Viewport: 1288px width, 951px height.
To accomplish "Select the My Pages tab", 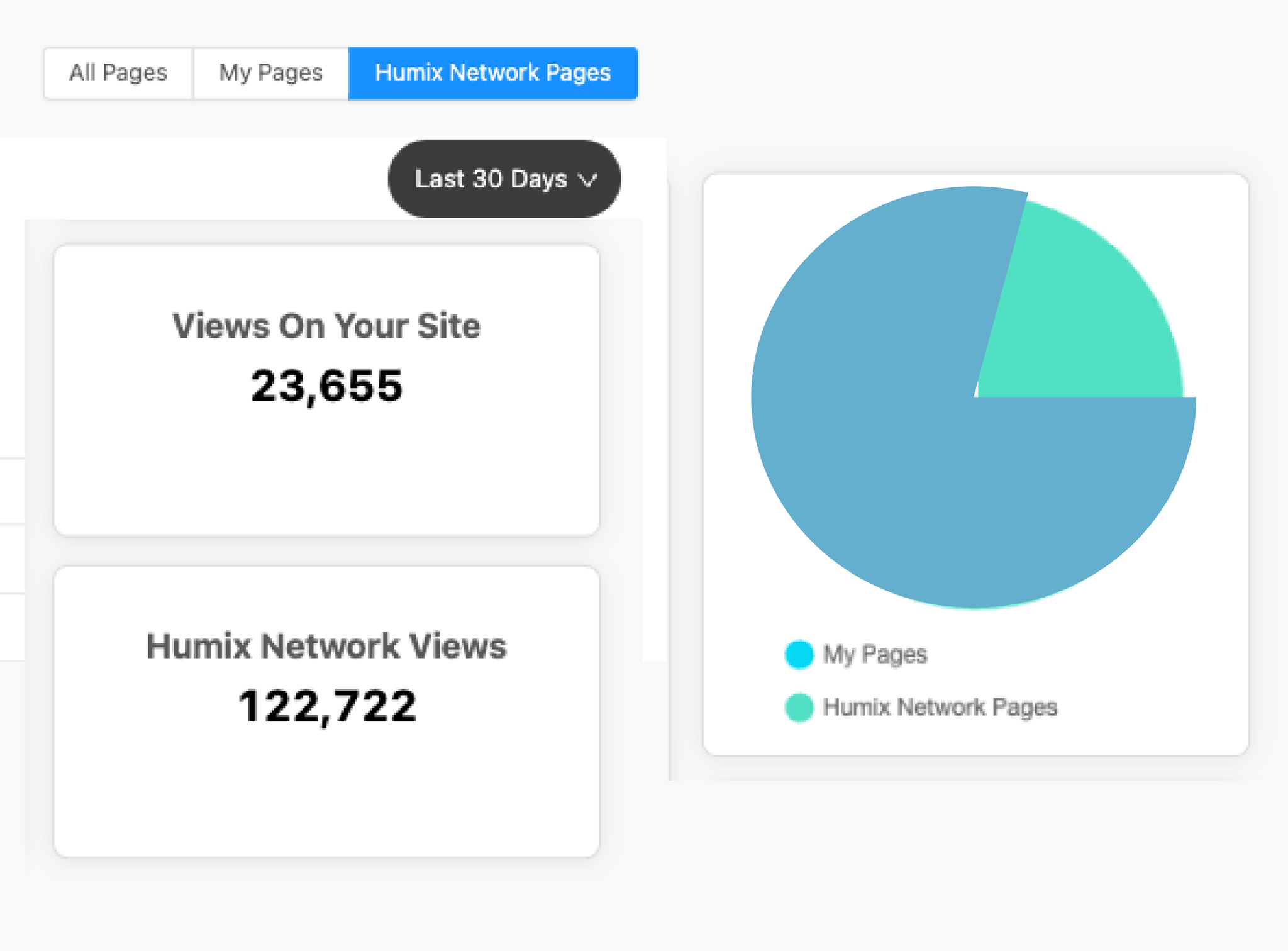I will (x=271, y=73).
